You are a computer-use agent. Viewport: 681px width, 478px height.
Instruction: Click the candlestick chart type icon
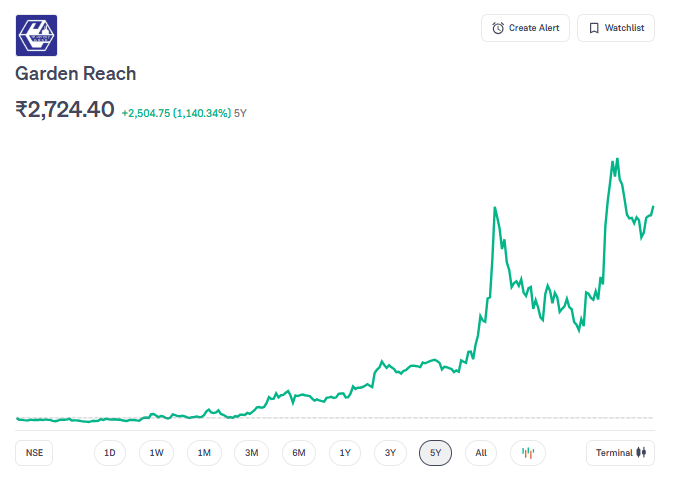tap(528, 453)
